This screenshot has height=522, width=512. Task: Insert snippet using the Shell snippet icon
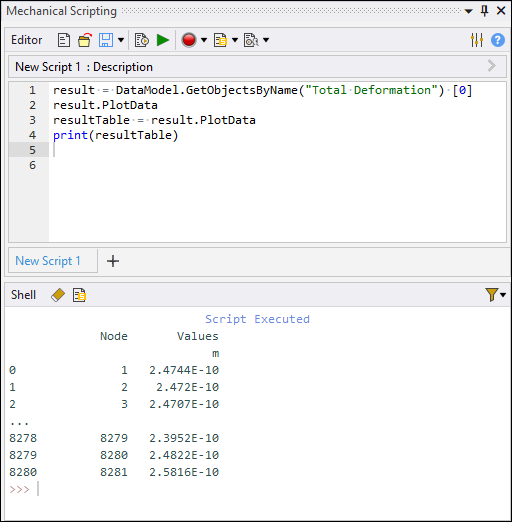coord(79,295)
